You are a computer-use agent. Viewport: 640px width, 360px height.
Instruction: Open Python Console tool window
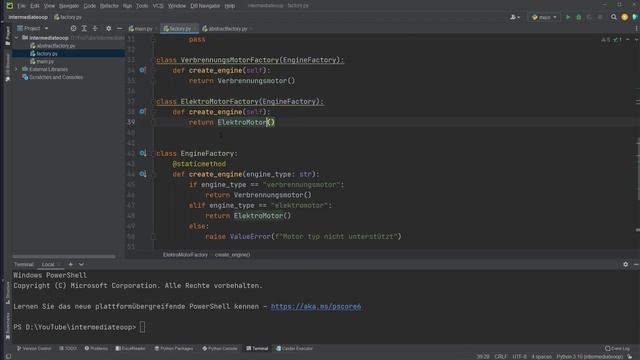tap(220, 349)
